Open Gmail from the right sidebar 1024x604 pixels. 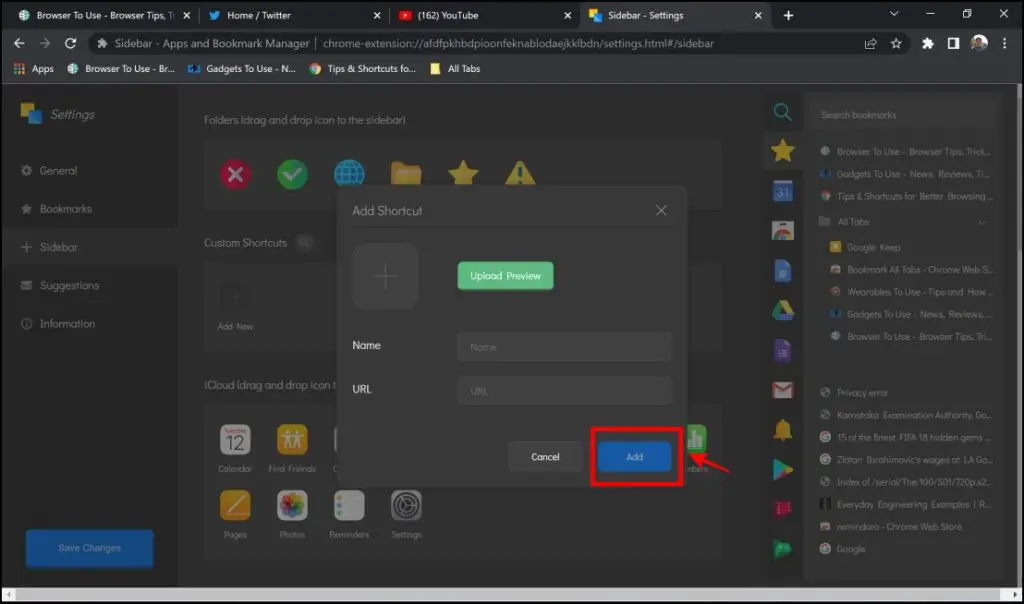pyautogui.click(x=783, y=389)
